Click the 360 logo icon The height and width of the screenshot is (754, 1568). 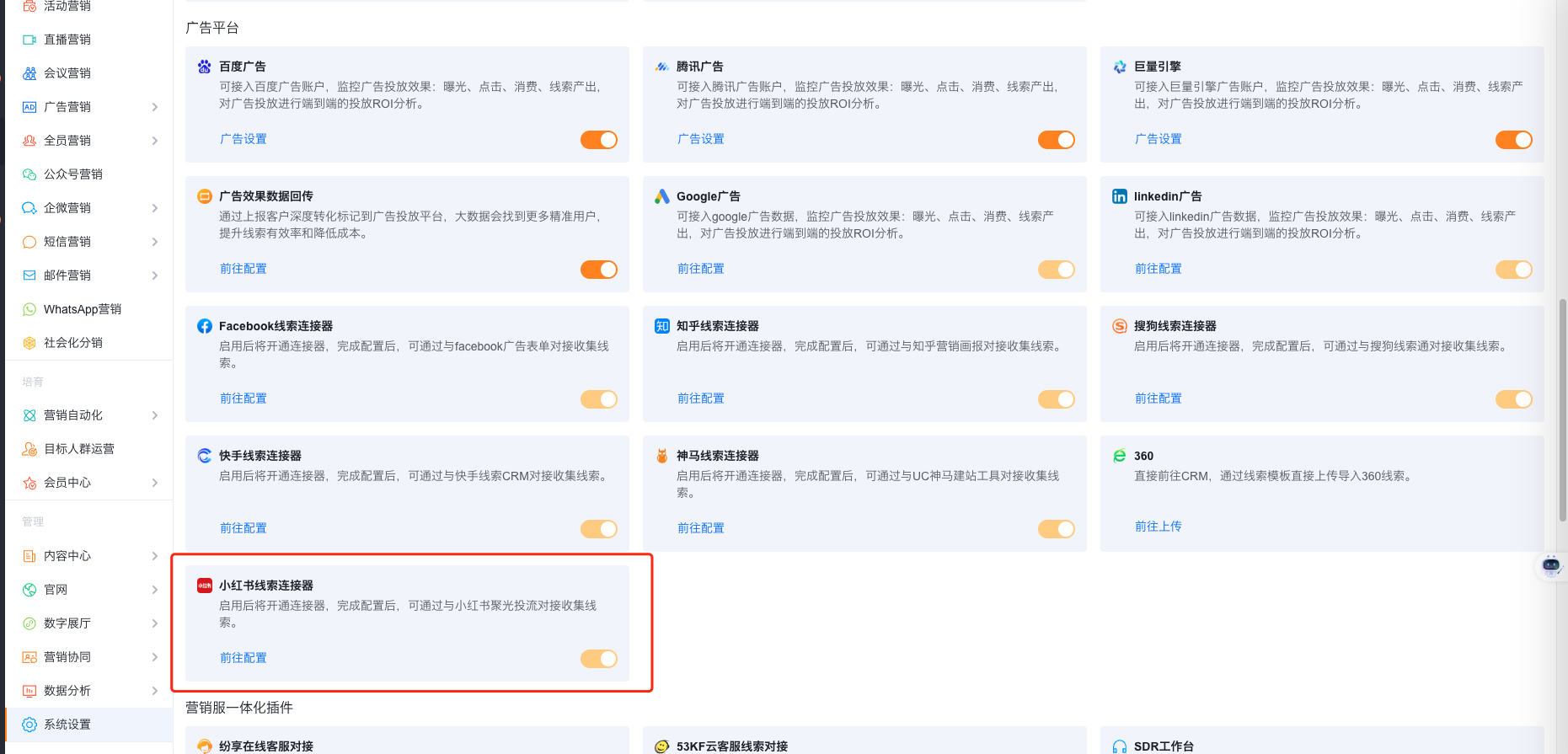pos(1120,456)
